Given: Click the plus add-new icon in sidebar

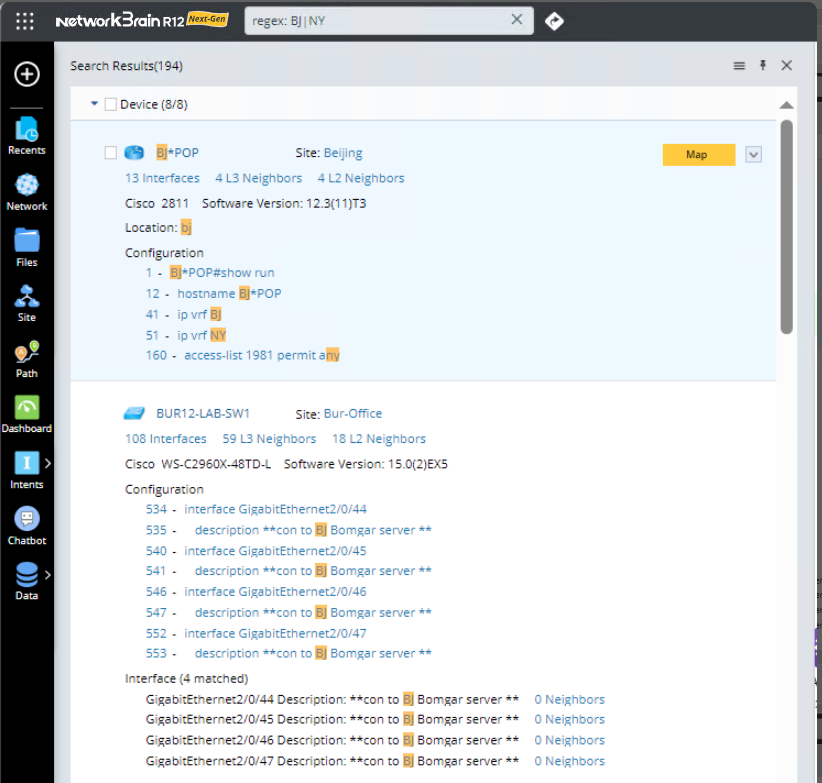Looking at the screenshot, I should point(27,74).
